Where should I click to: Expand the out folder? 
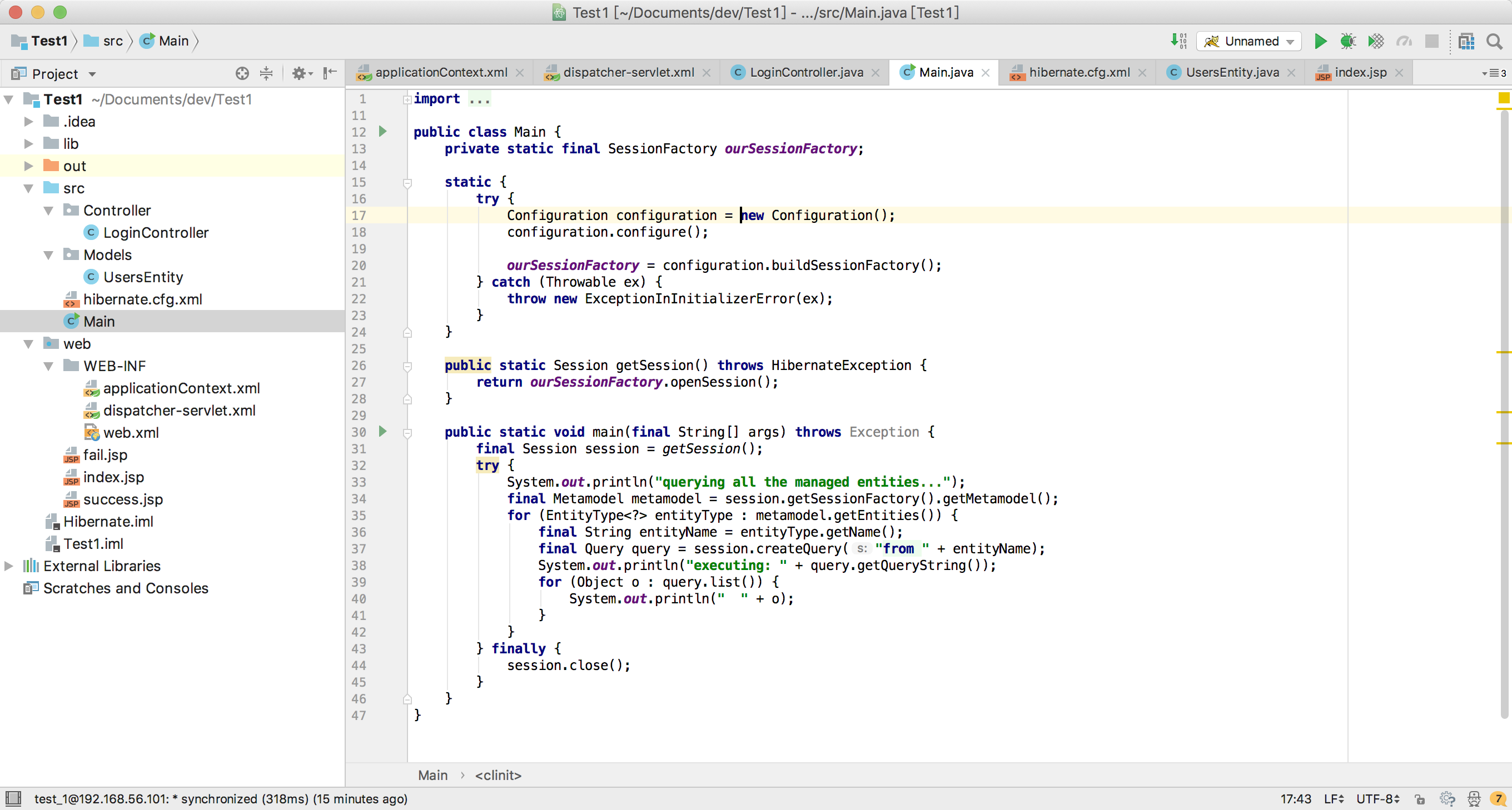click(x=28, y=166)
